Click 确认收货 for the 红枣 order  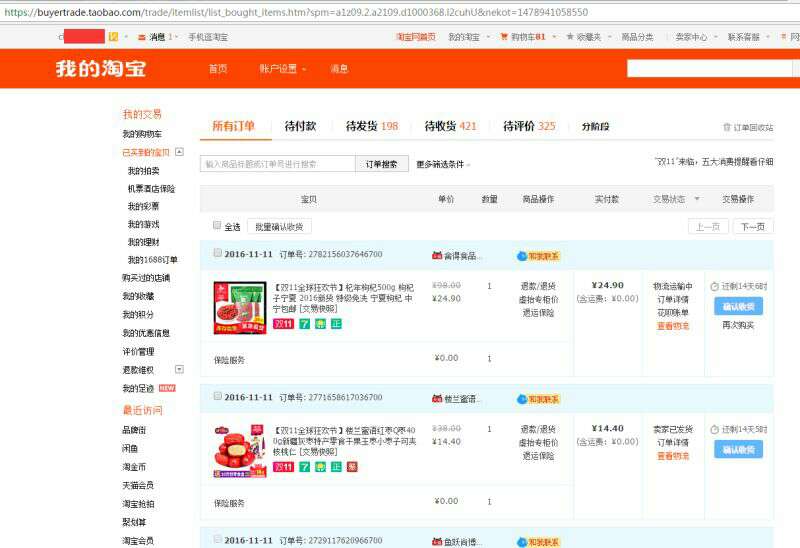point(738,450)
